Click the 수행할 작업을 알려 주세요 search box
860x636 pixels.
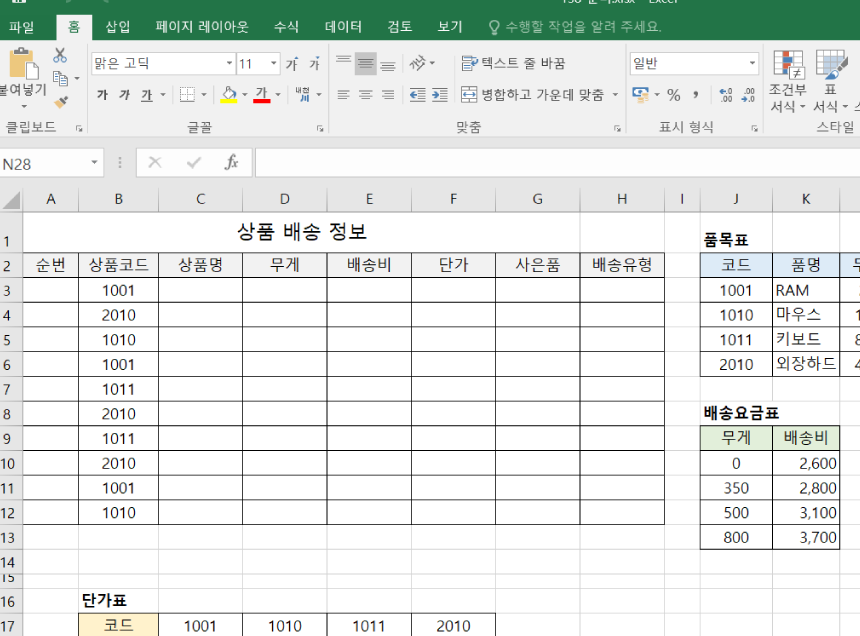tap(575, 27)
